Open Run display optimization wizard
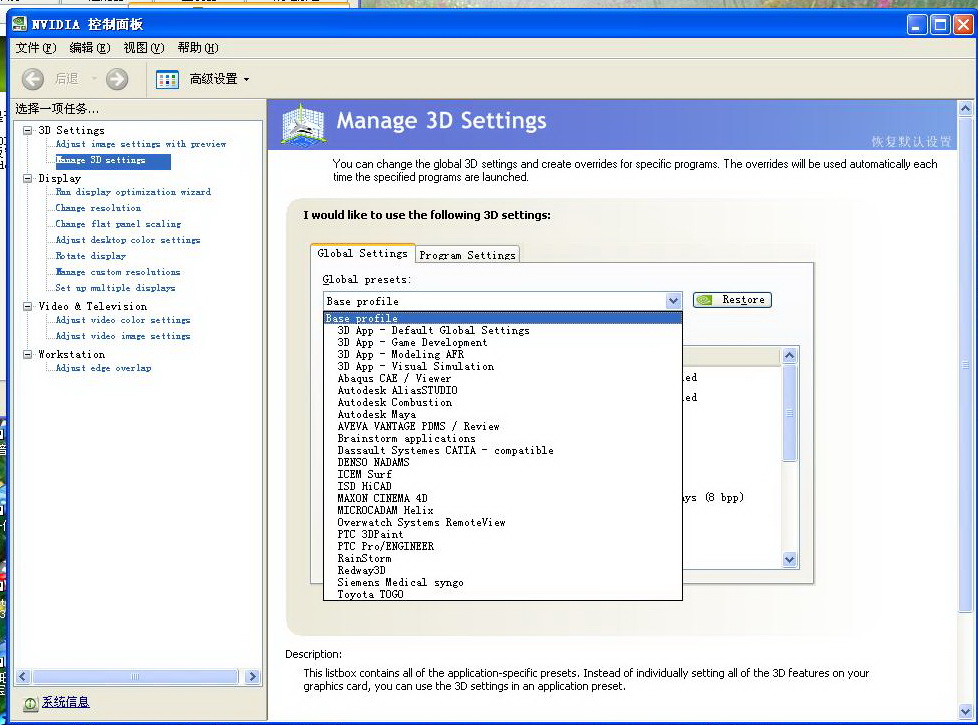Screen dimensions: 978x725 tap(133, 192)
